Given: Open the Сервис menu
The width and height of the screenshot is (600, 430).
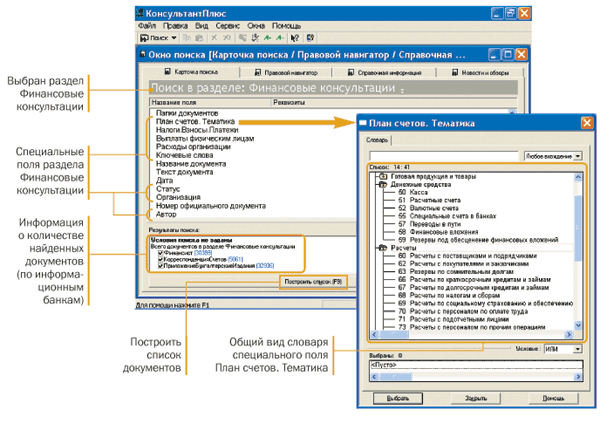Looking at the screenshot, I should [x=227, y=26].
